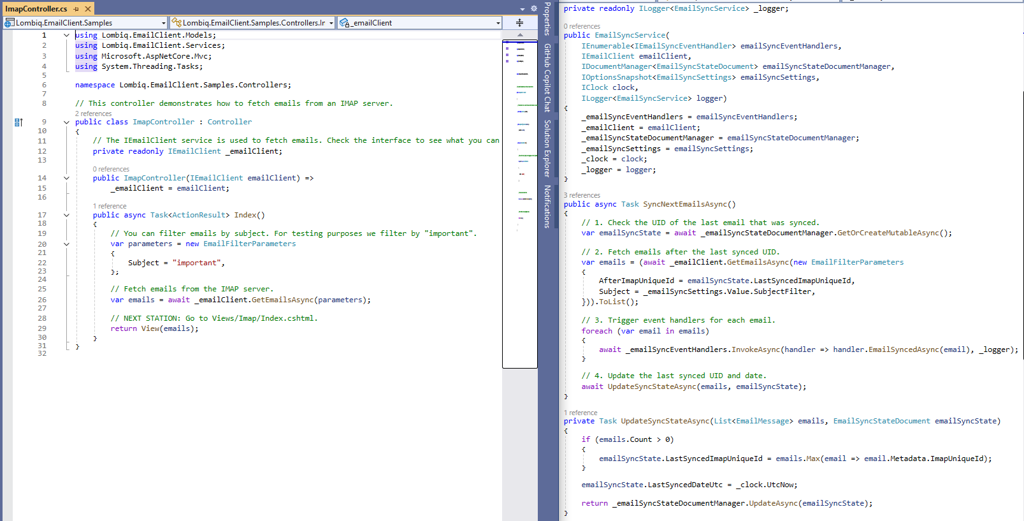Image resolution: width=1024 pixels, height=521 pixels.
Task: Click line number 6 in the gutter
Action: tap(43, 85)
